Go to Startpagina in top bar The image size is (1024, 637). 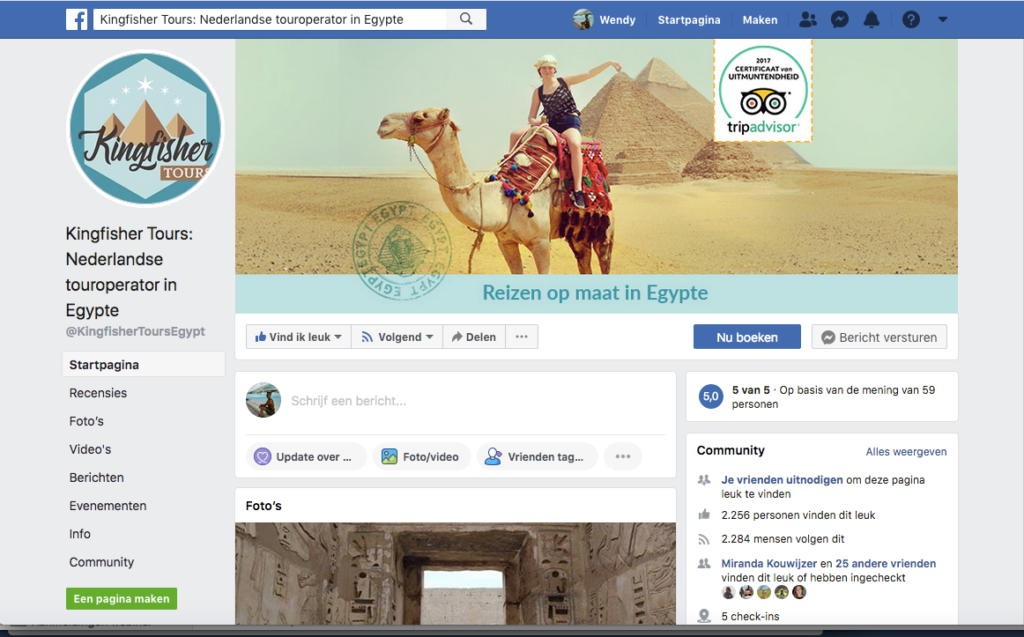pyautogui.click(x=688, y=20)
